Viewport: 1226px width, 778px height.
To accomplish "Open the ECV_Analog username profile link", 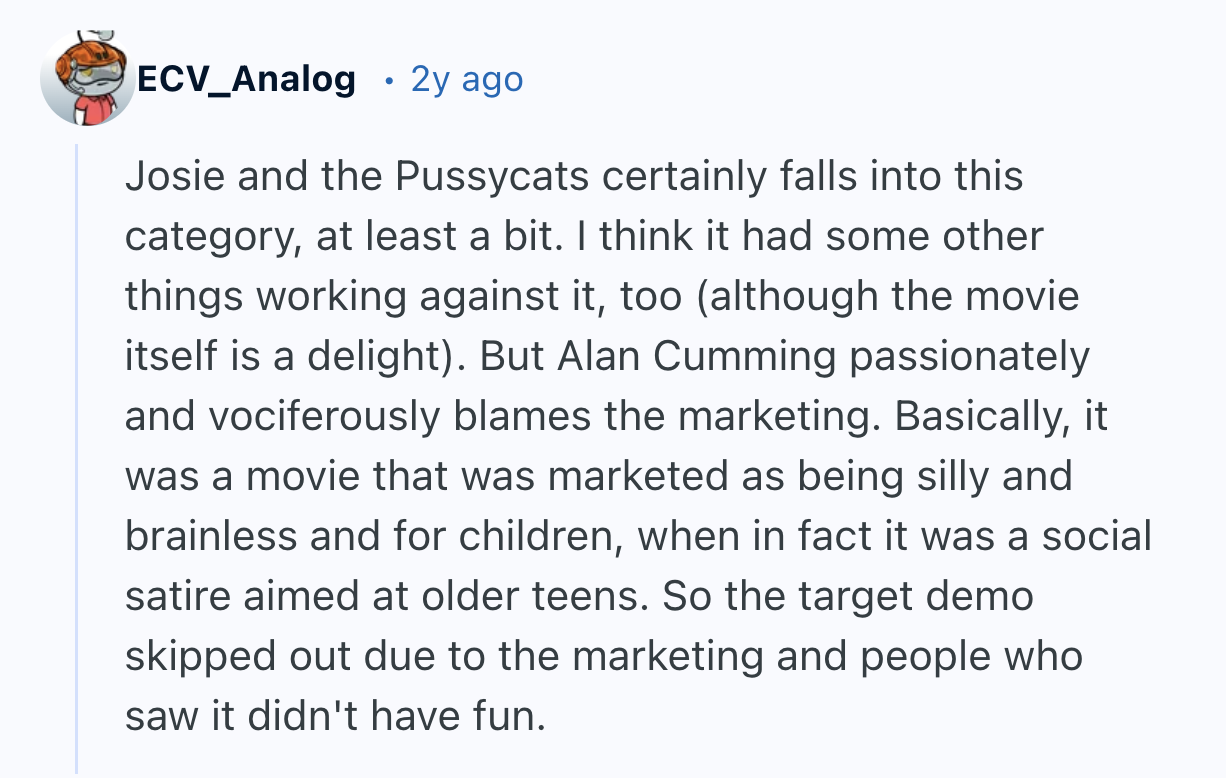I will 246,79.
